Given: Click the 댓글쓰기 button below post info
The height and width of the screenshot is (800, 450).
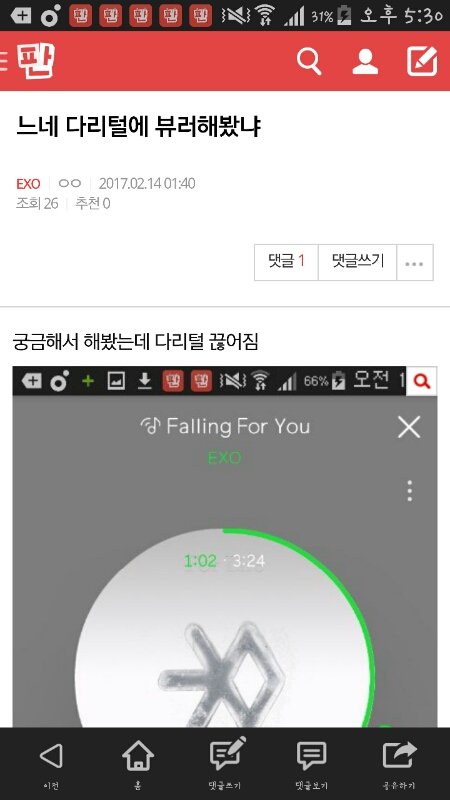Looking at the screenshot, I should coord(357,263).
